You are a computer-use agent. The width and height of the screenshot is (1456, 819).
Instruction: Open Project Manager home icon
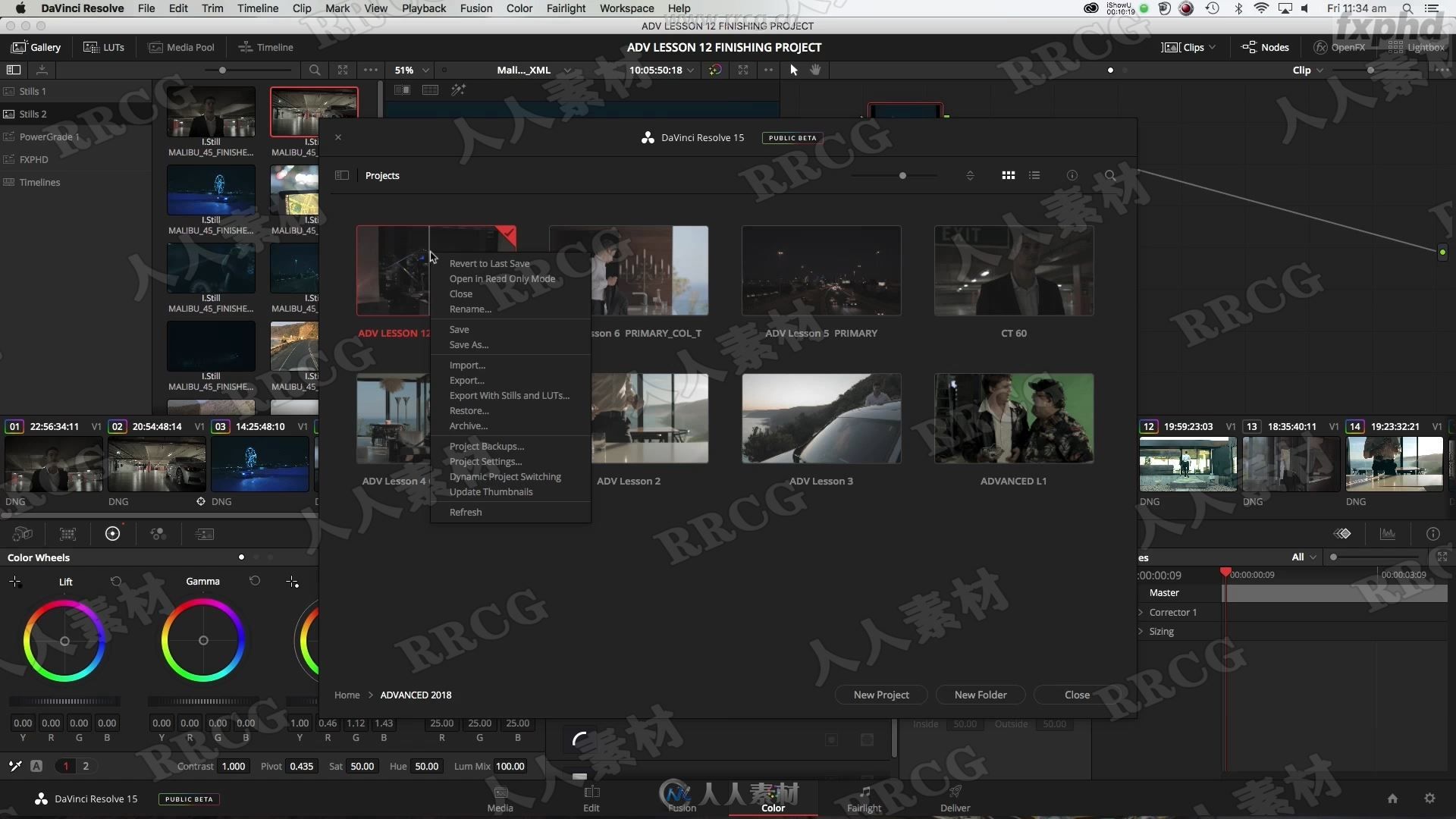1392,799
